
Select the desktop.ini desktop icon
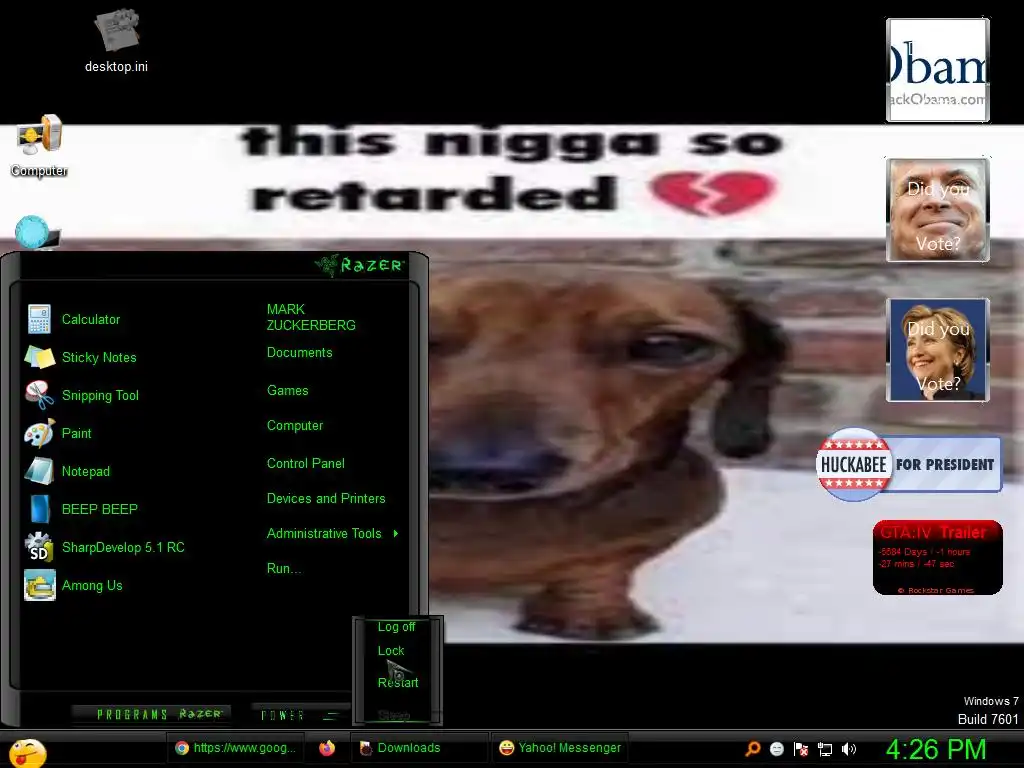(x=116, y=40)
